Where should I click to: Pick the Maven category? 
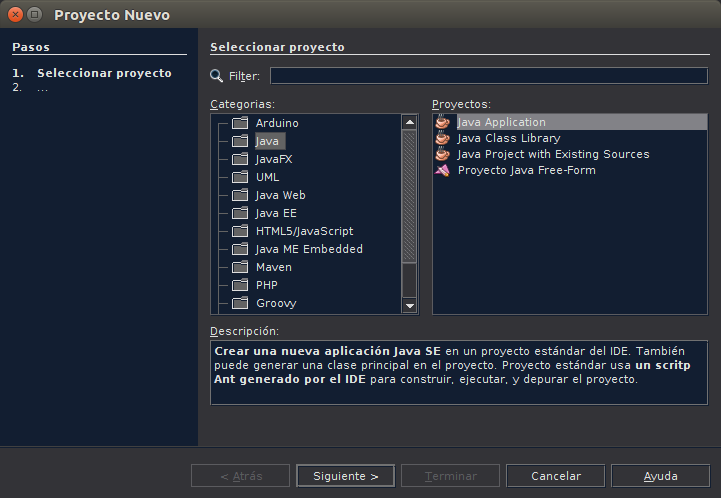coord(274,267)
